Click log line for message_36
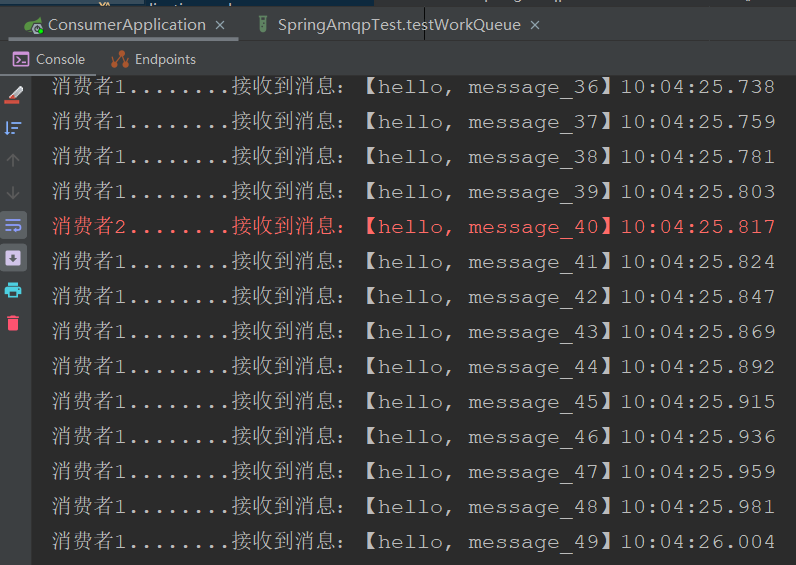This screenshot has width=796, height=565. coord(413,86)
